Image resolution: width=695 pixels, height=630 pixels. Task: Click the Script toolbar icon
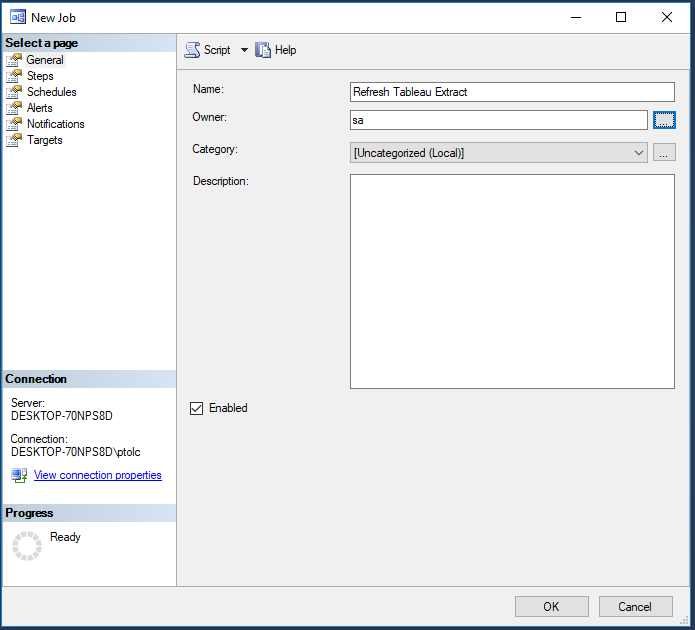click(x=192, y=50)
